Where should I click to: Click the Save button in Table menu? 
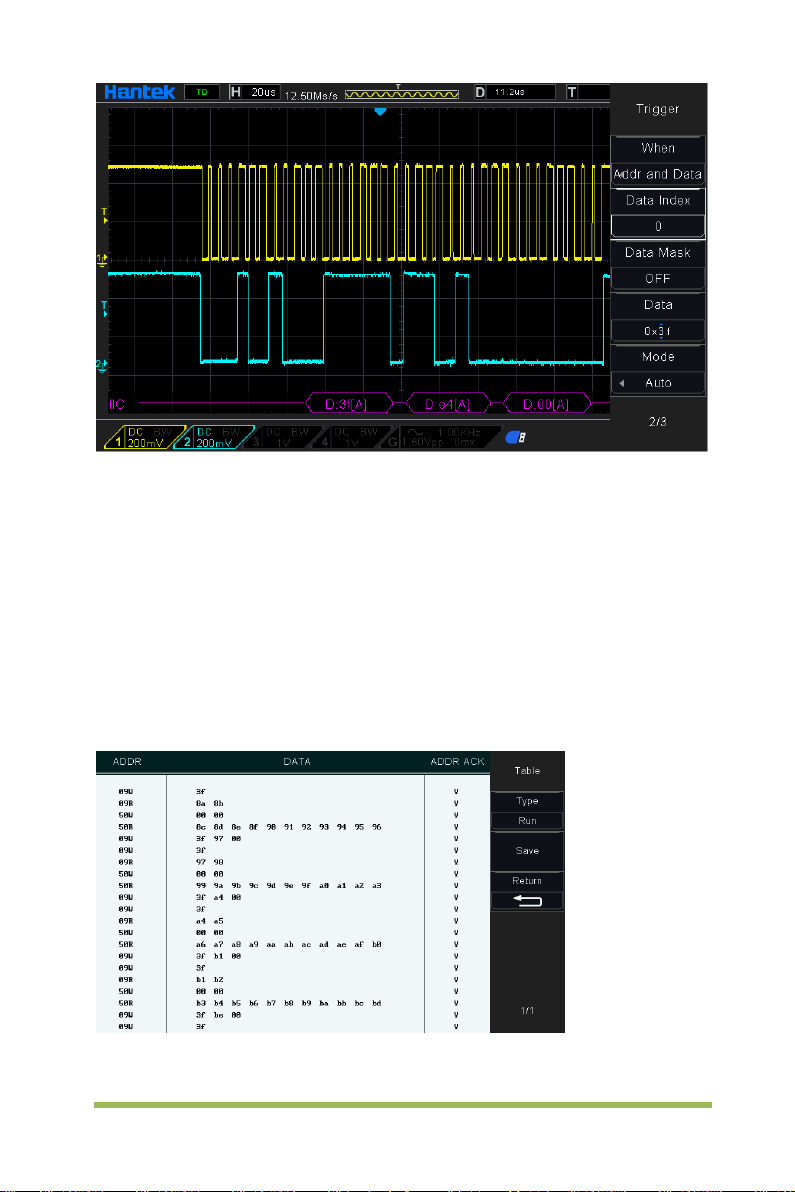point(527,851)
